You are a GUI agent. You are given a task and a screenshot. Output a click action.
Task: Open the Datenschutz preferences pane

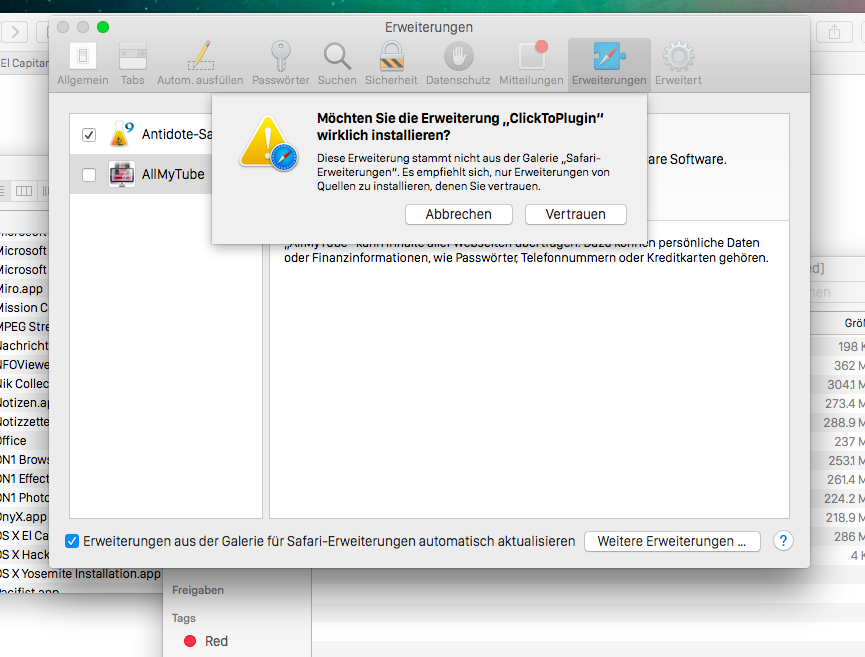pyautogui.click(x=458, y=64)
